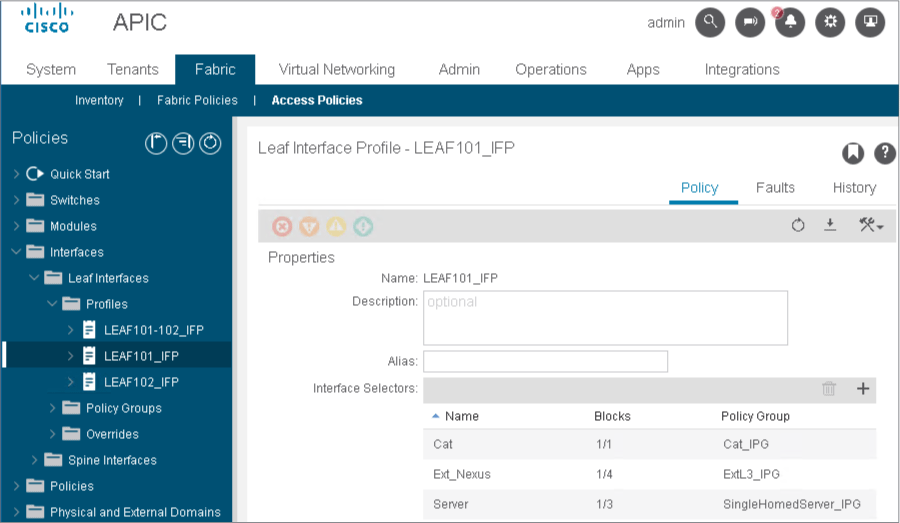Click the download icon in the toolbar
The height and width of the screenshot is (523, 900).
point(830,226)
